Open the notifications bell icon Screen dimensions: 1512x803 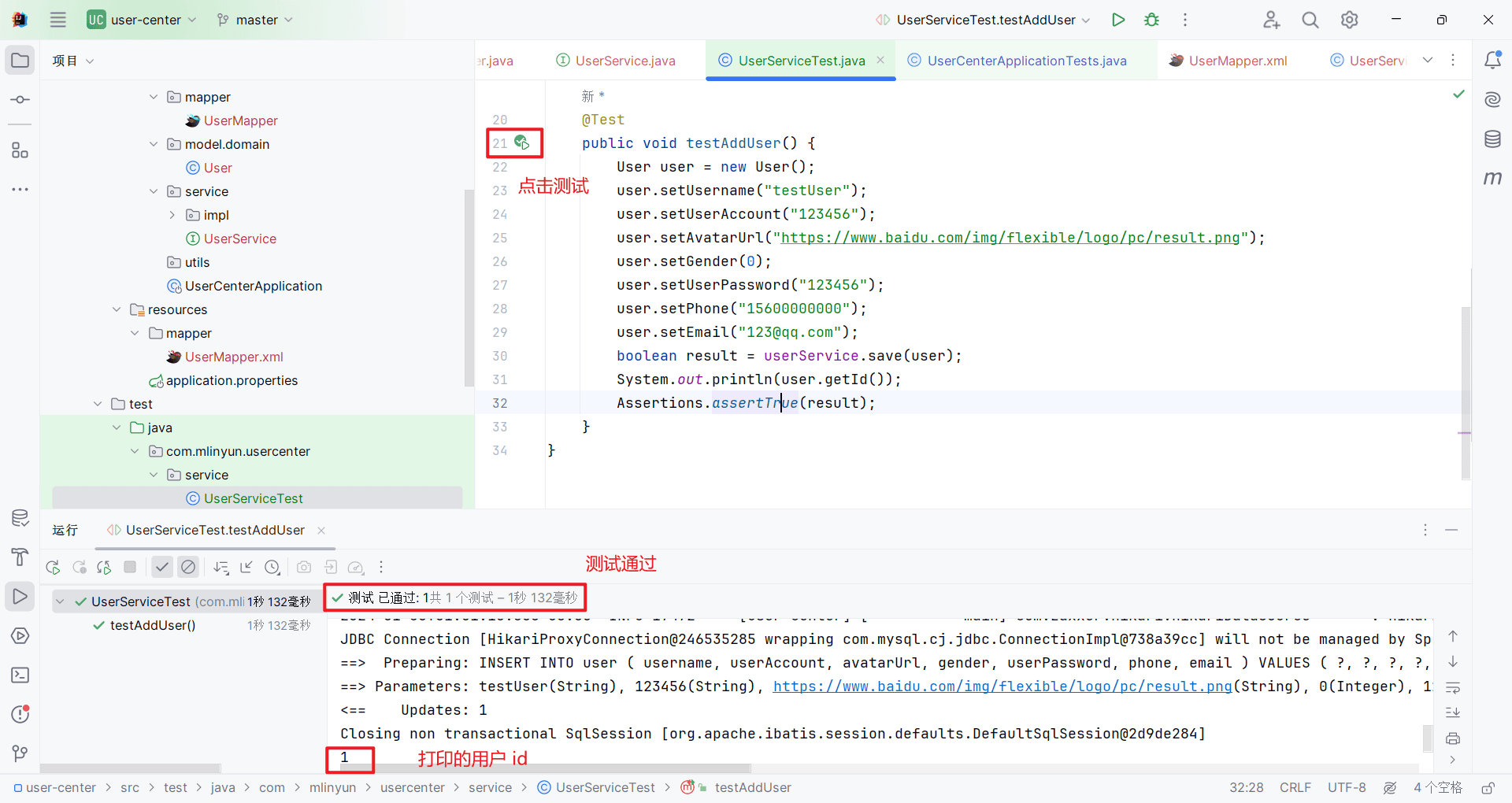point(1492,60)
